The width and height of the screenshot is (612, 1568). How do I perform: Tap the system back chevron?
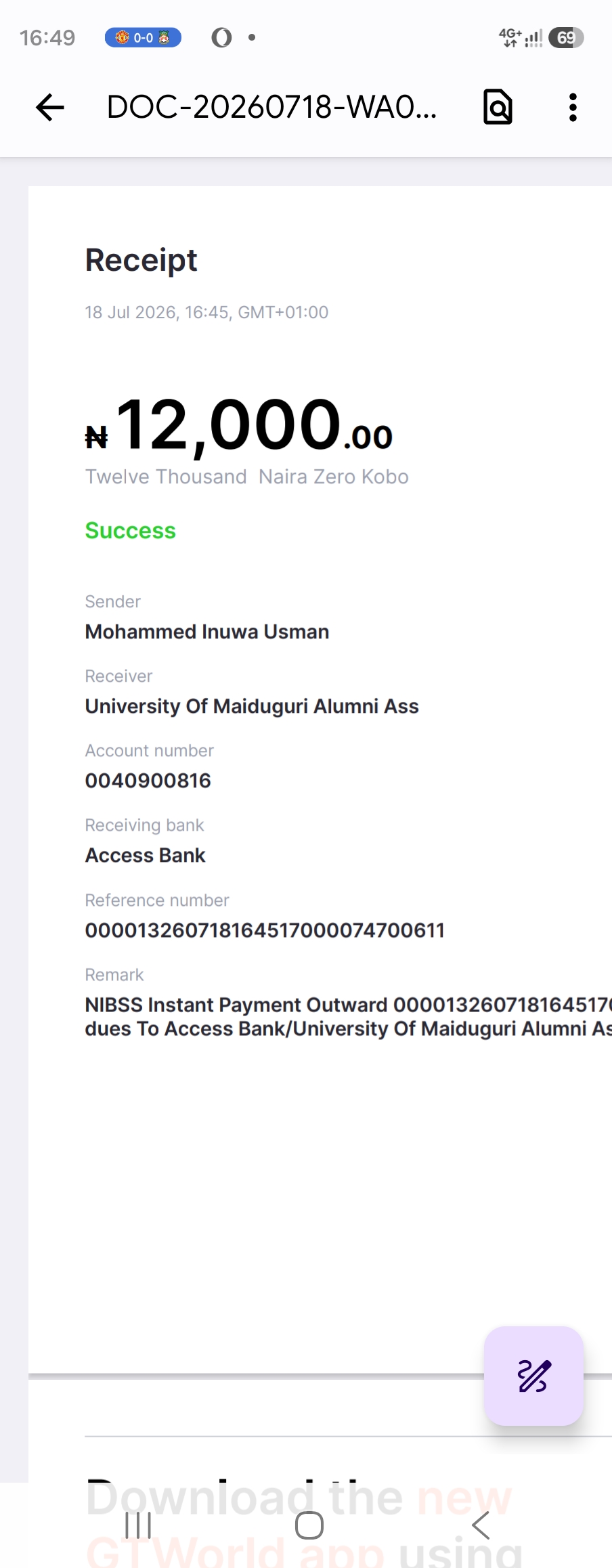480,1526
